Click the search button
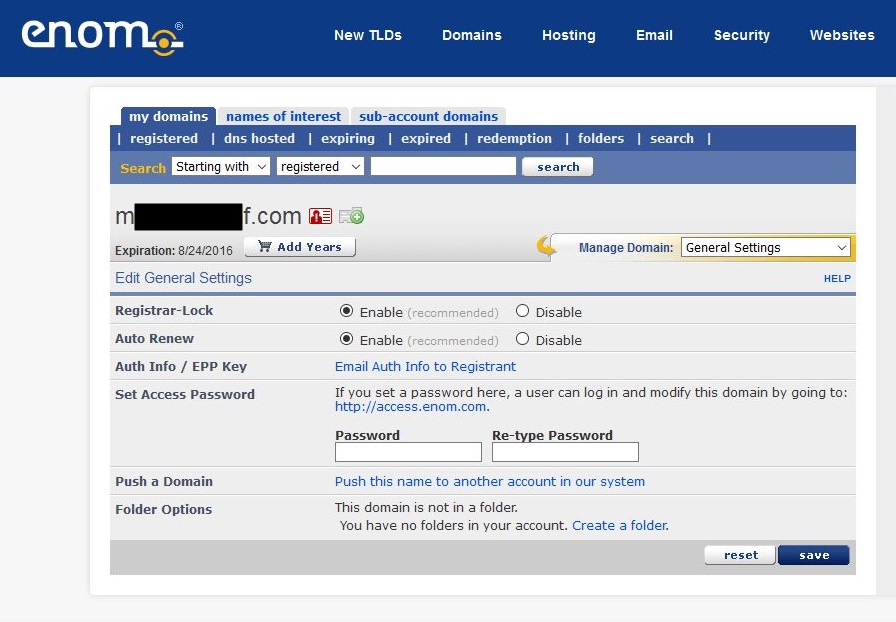Viewport: 896px width, 622px height. pyautogui.click(x=558, y=167)
